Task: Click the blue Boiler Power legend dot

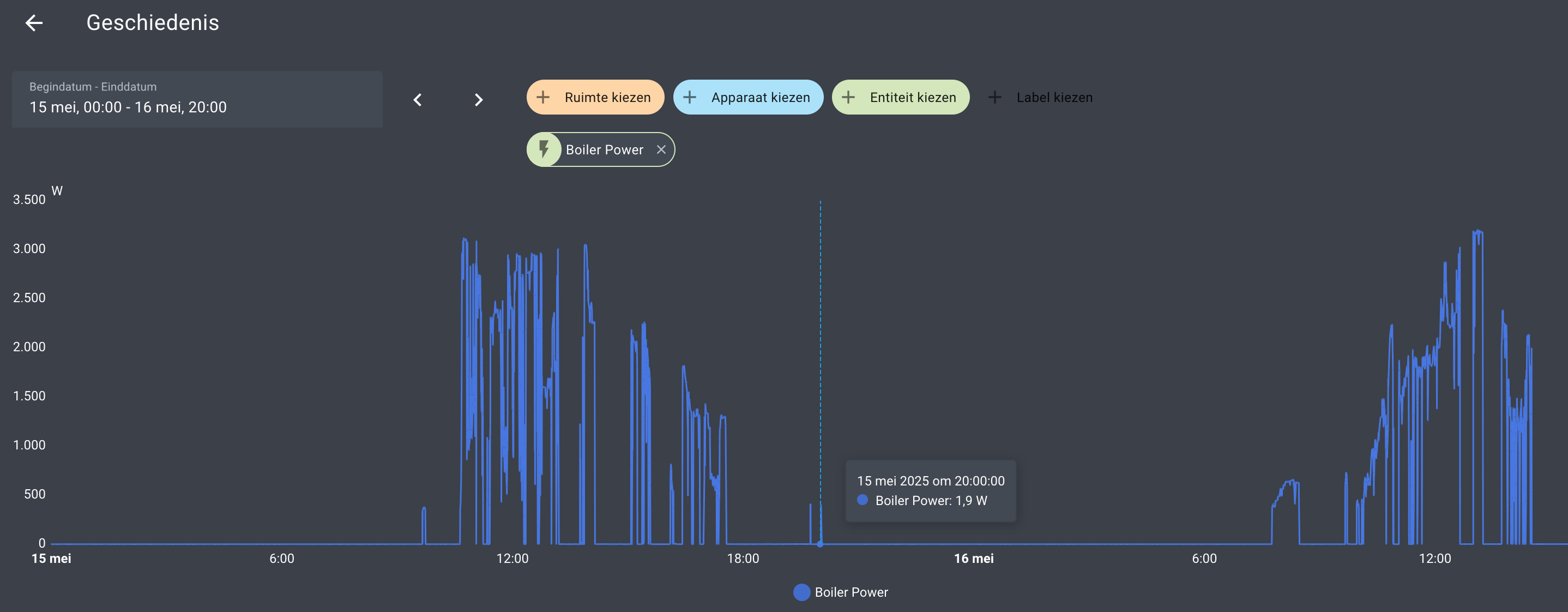Action: (x=801, y=592)
